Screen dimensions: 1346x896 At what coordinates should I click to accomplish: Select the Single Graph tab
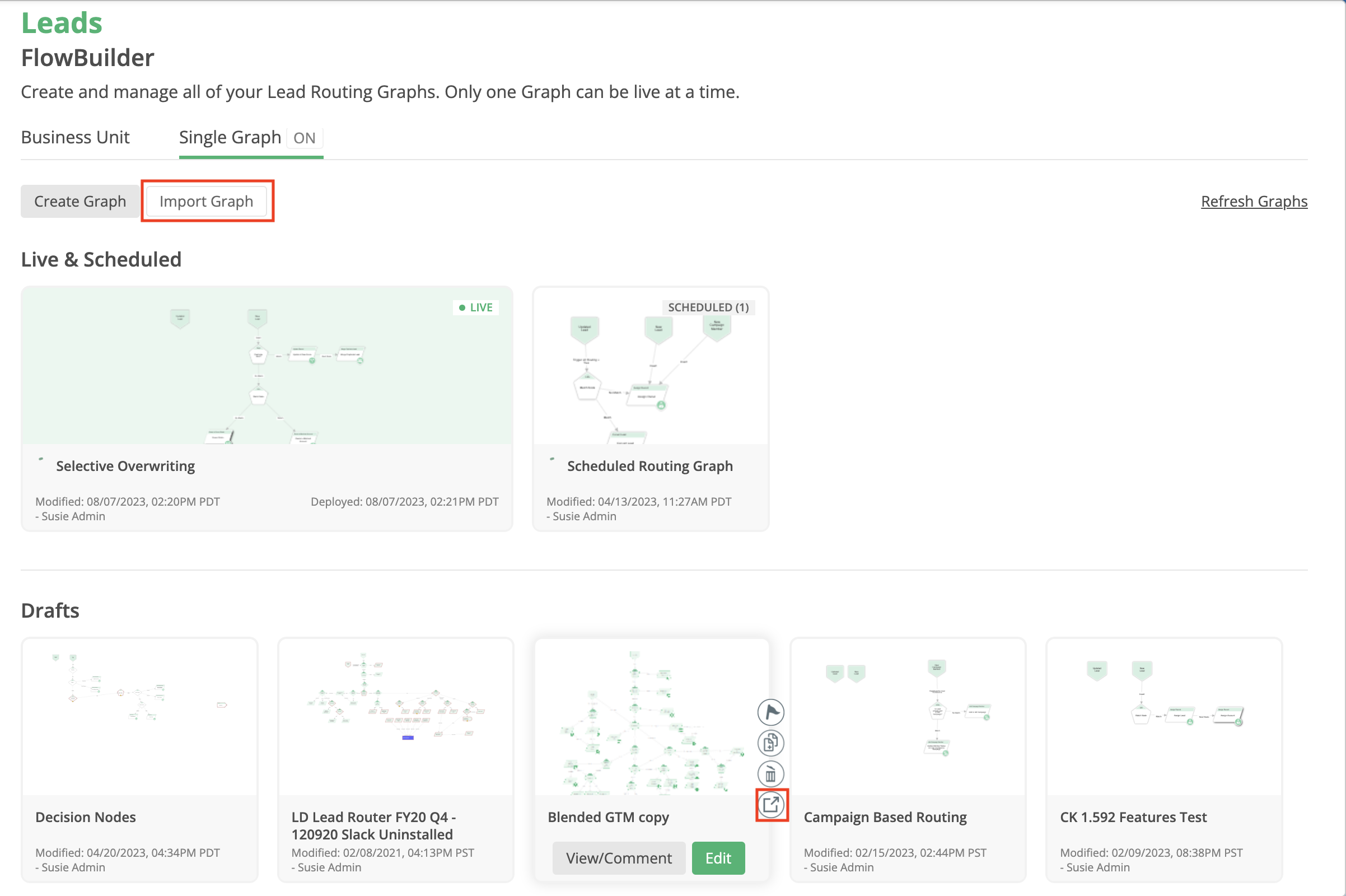230,137
